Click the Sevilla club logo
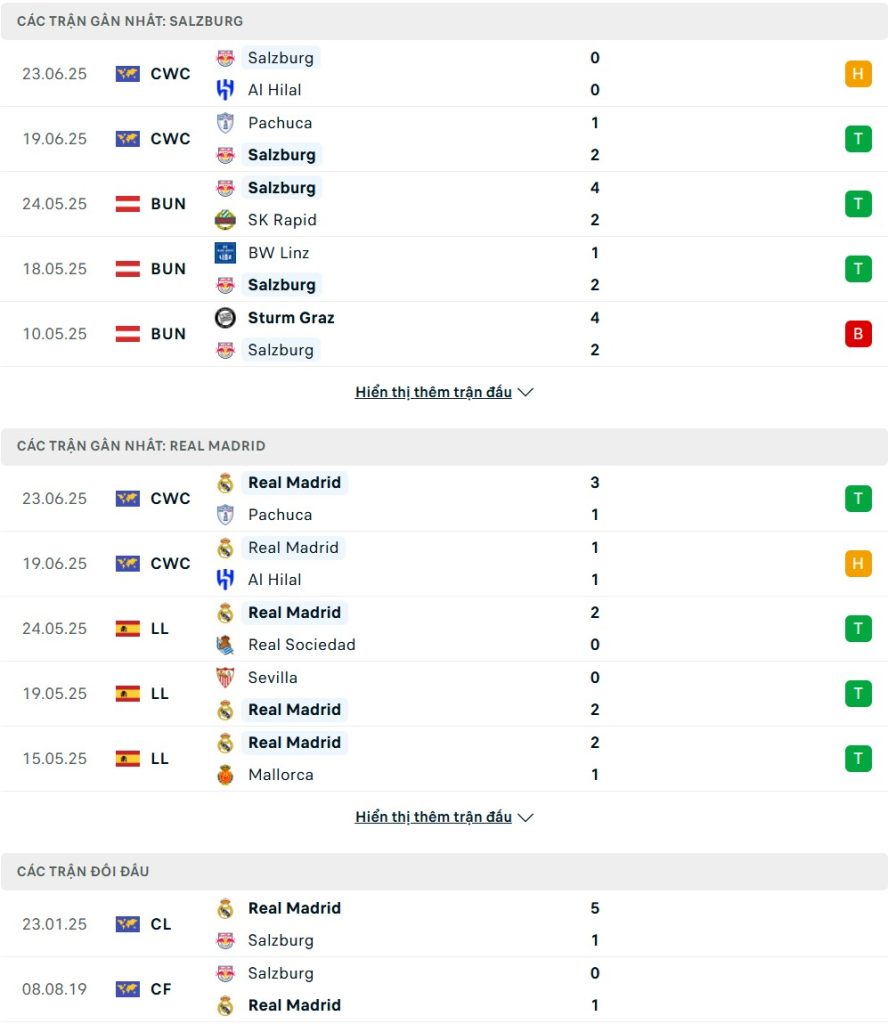This screenshot has height=1024, width=888. 225,677
